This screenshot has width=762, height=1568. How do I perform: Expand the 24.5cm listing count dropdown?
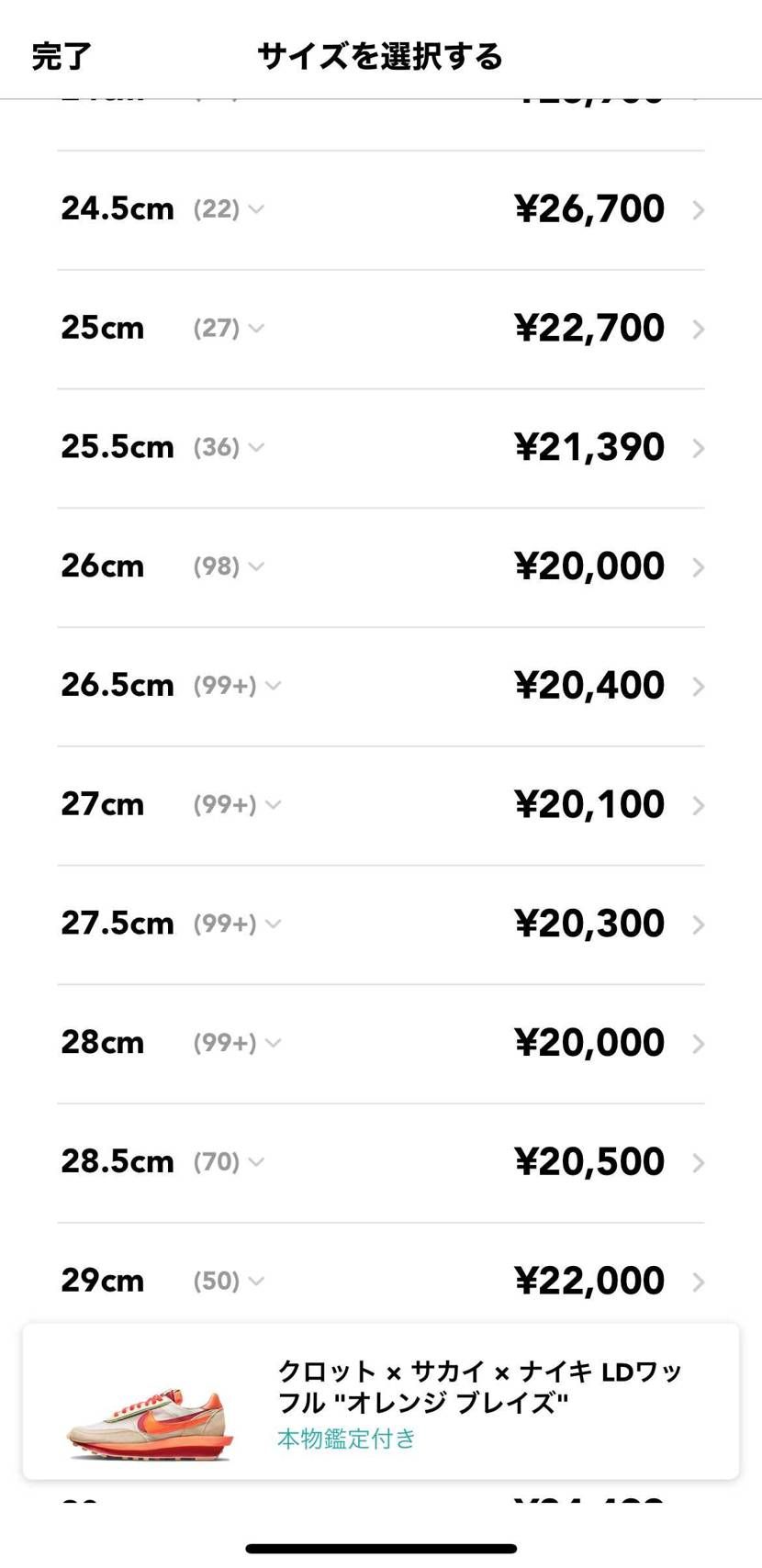tap(256, 209)
